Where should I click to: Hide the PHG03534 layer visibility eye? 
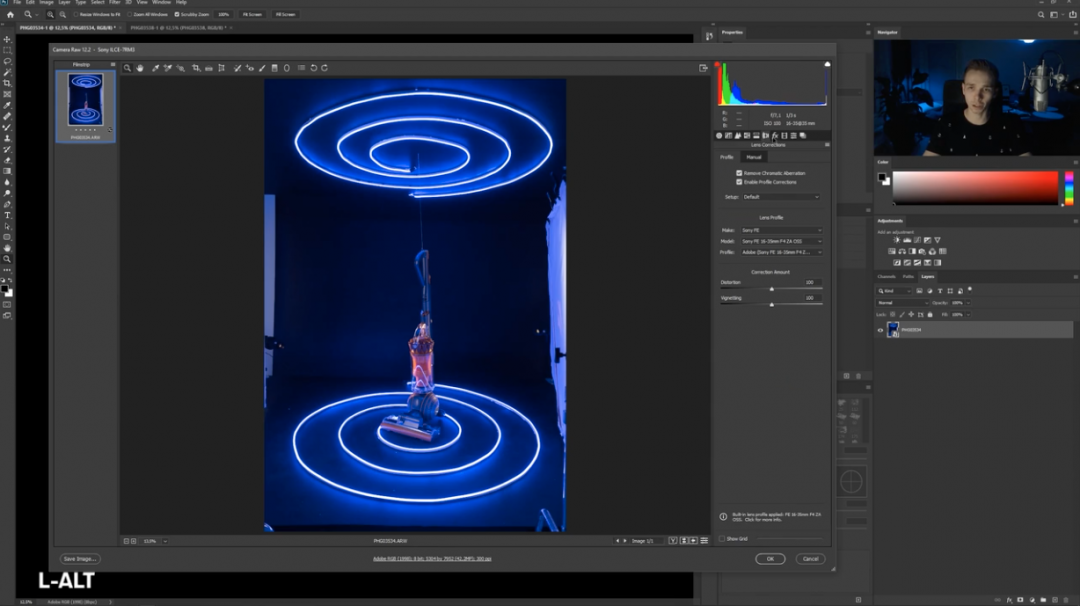[880, 330]
